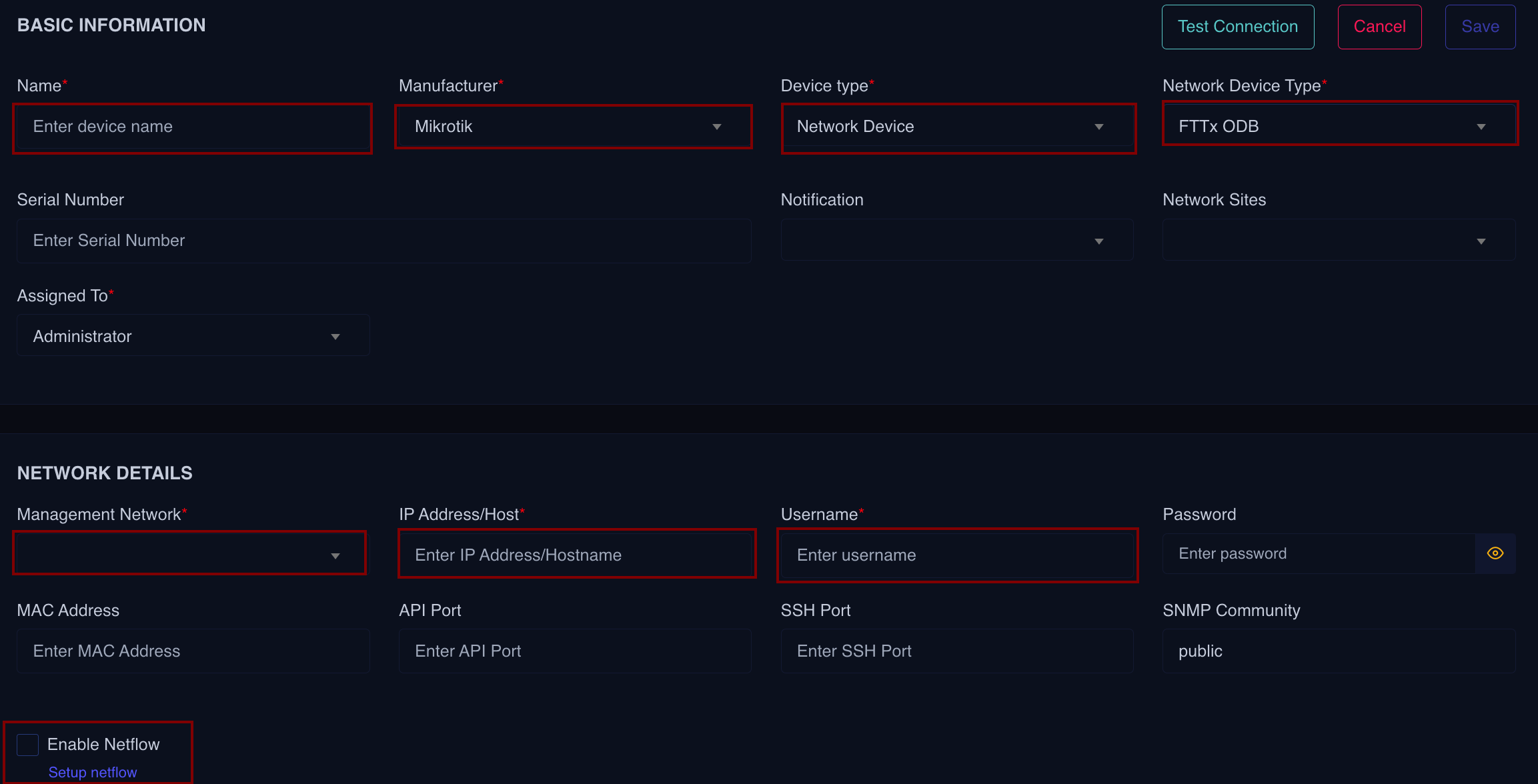The height and width of the screenshot is (784, 1538).
Task: Open the Network Device Type dropdown
Action: 1339,127
